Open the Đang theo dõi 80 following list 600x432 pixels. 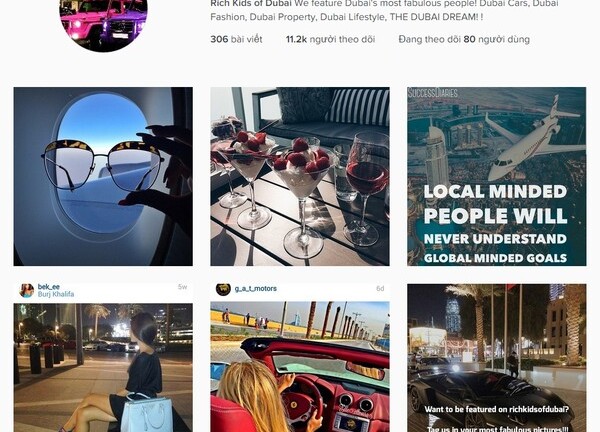[x=464, y=39]
